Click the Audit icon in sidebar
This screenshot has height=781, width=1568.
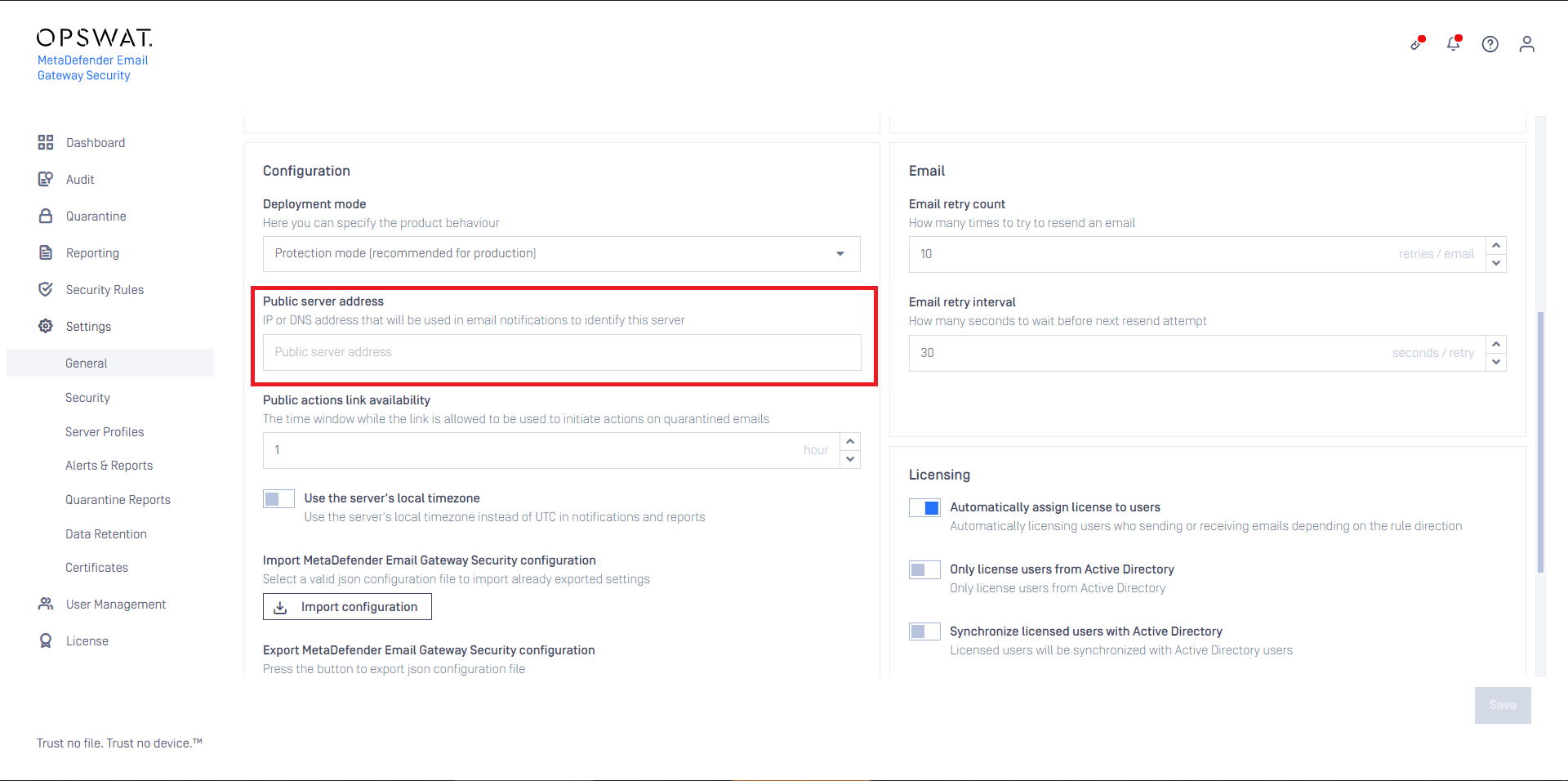click(x=46, y=179)
